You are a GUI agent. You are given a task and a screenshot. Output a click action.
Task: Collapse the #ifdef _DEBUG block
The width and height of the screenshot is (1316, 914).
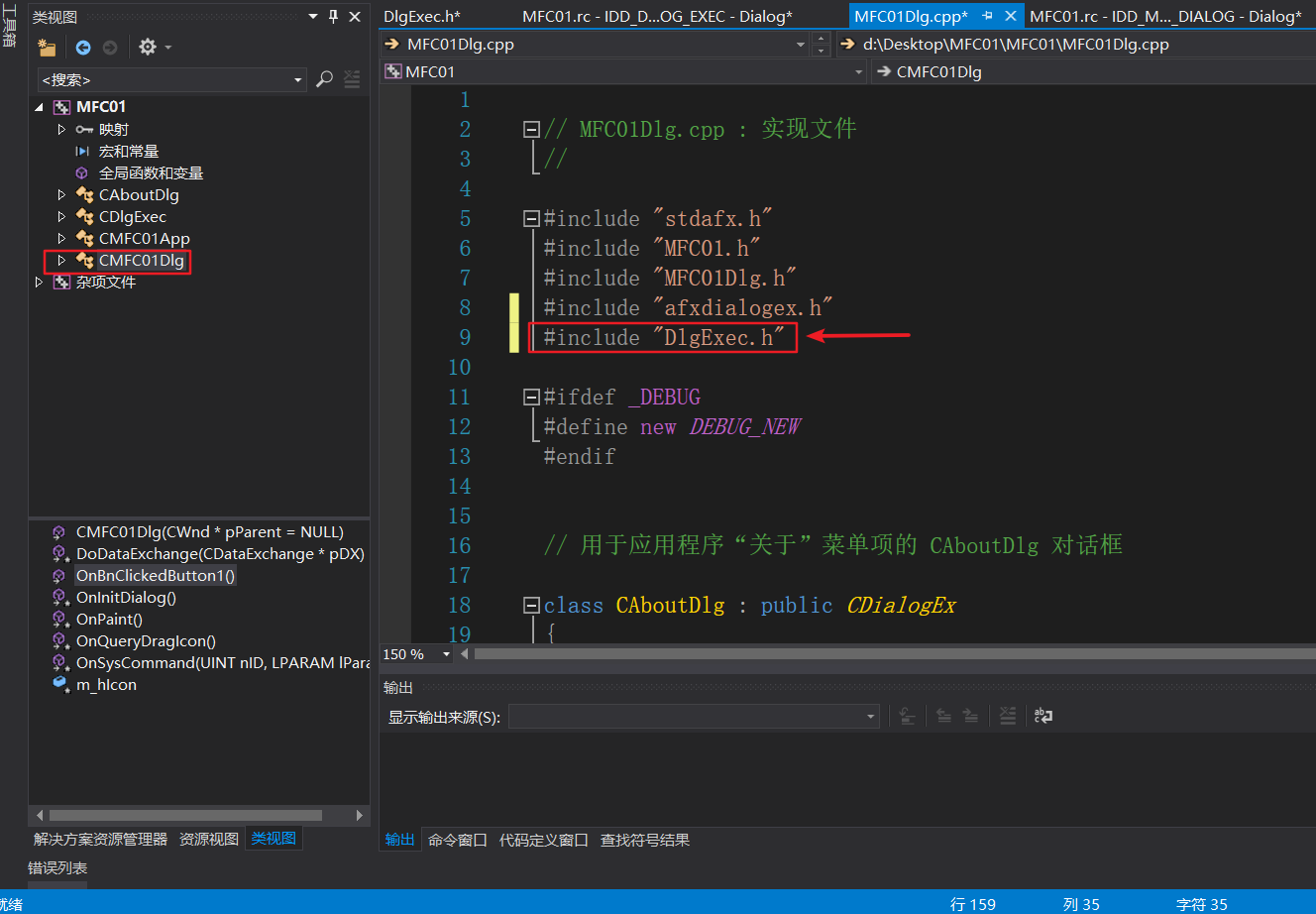click(x=531, y=397)
